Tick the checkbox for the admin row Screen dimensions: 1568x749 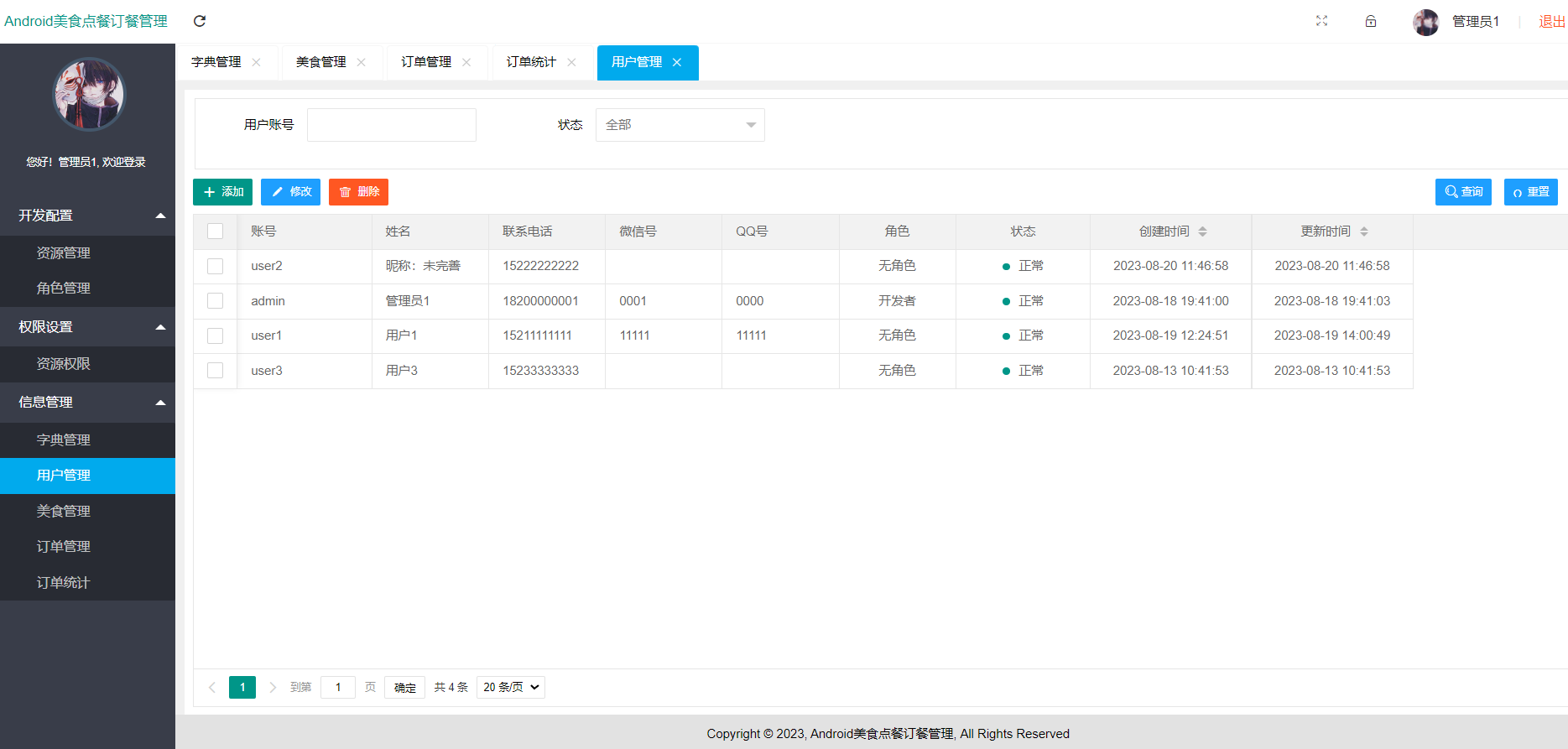(x=216, y=301)
